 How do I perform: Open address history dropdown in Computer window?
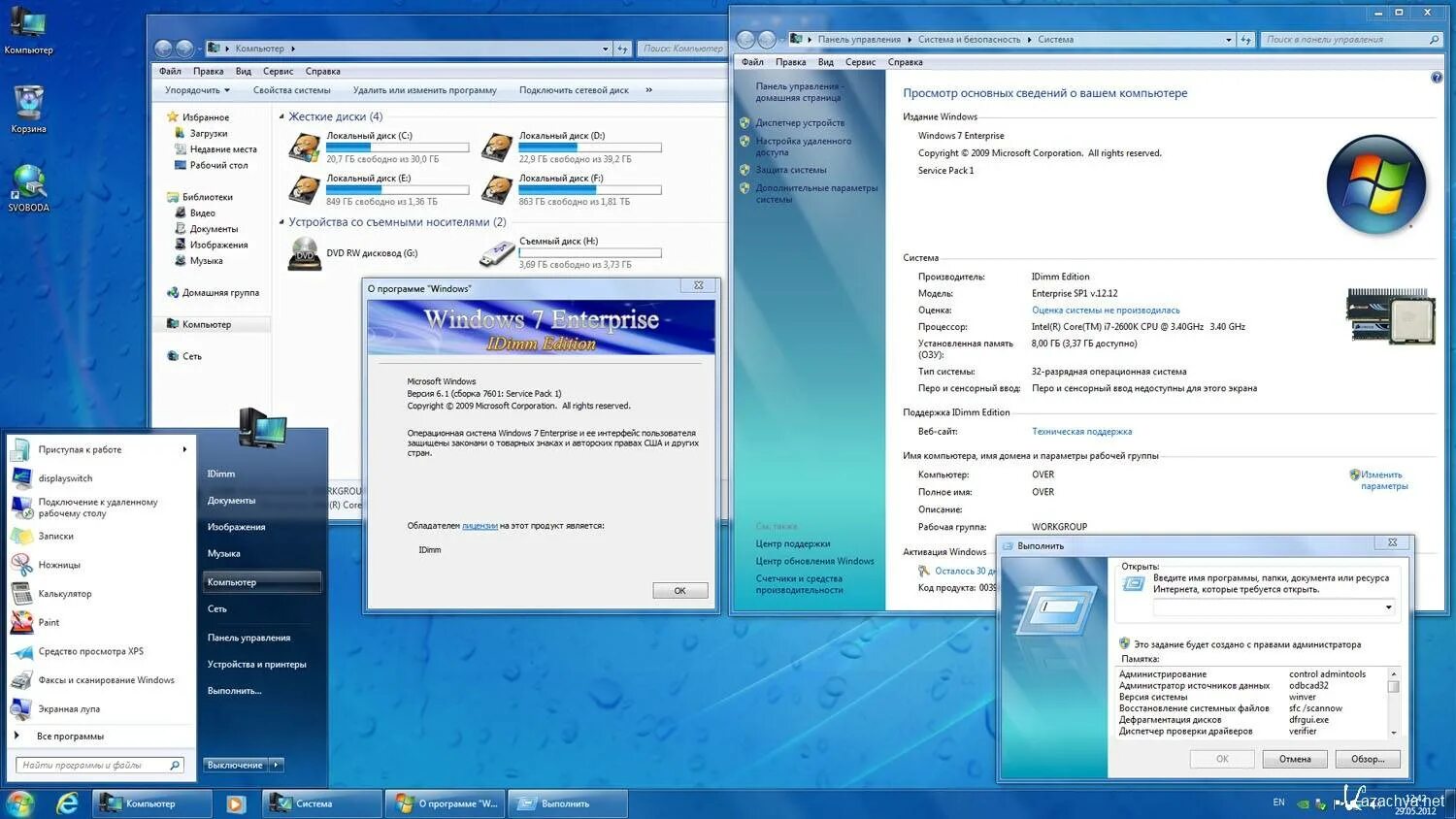pos(605,49)
